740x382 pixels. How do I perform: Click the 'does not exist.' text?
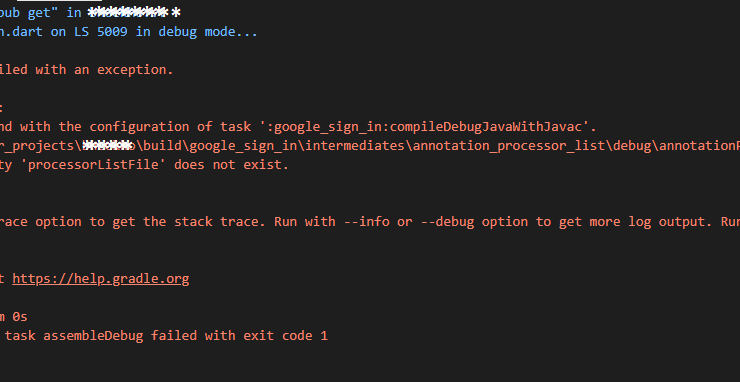[232, 165]
